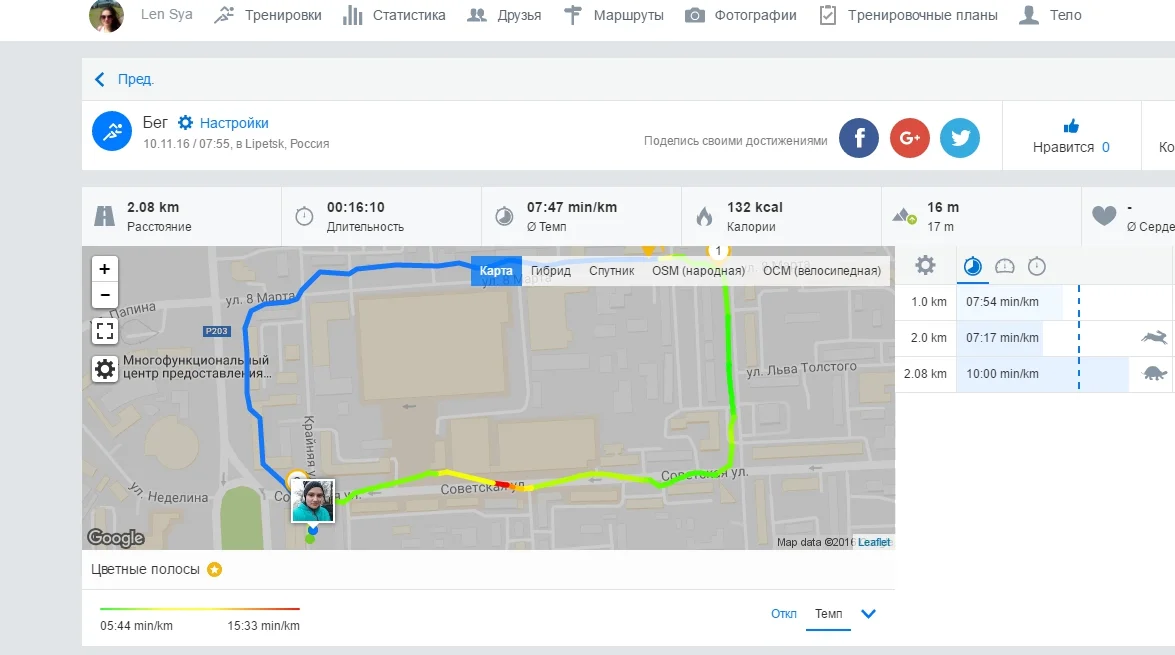Open the Статистика menu item
The height and width of the screenshot is (655, 1175).
click(x=393, y=15)
